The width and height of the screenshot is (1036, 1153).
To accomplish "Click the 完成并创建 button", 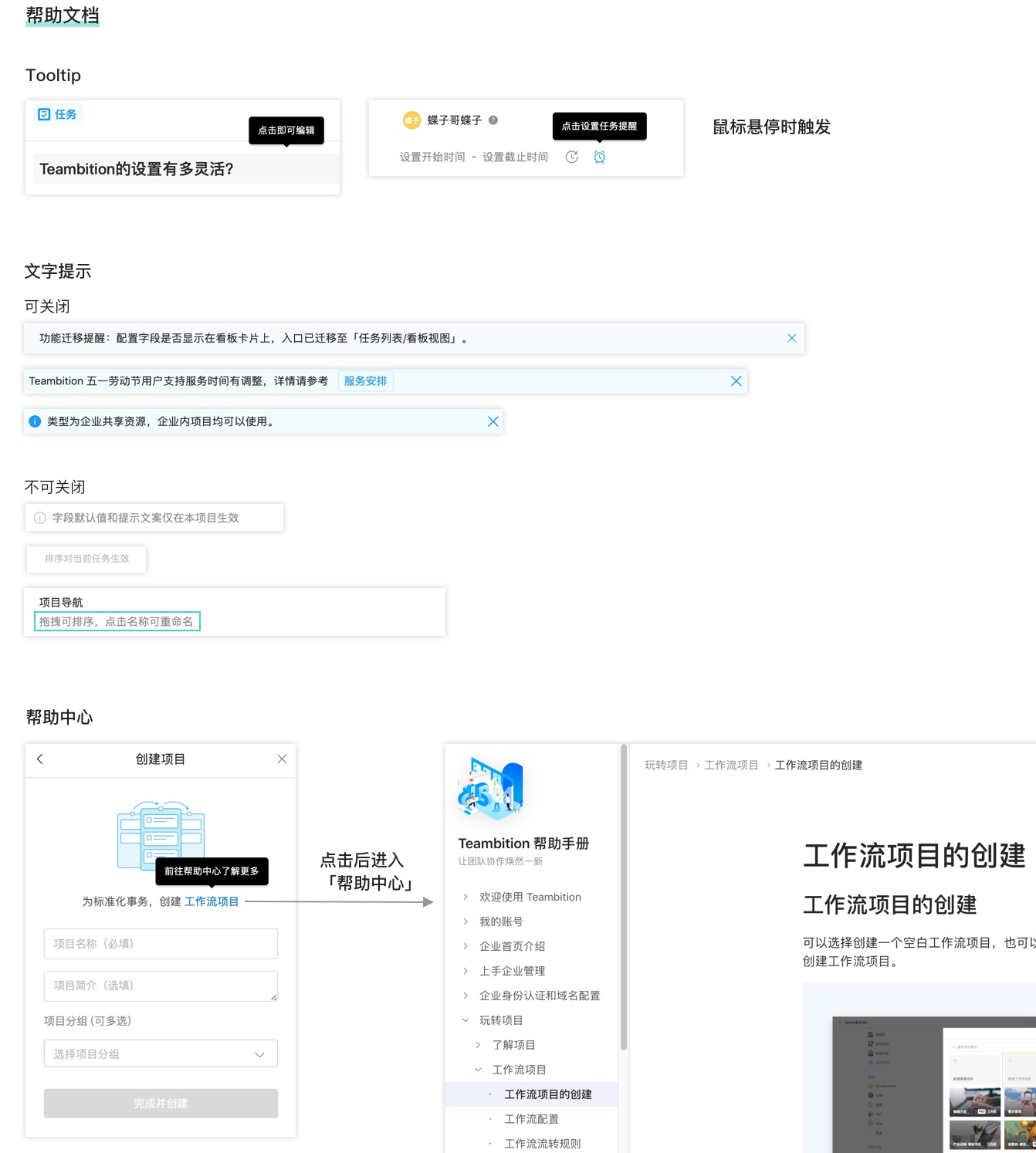I will coord(161,1104).
